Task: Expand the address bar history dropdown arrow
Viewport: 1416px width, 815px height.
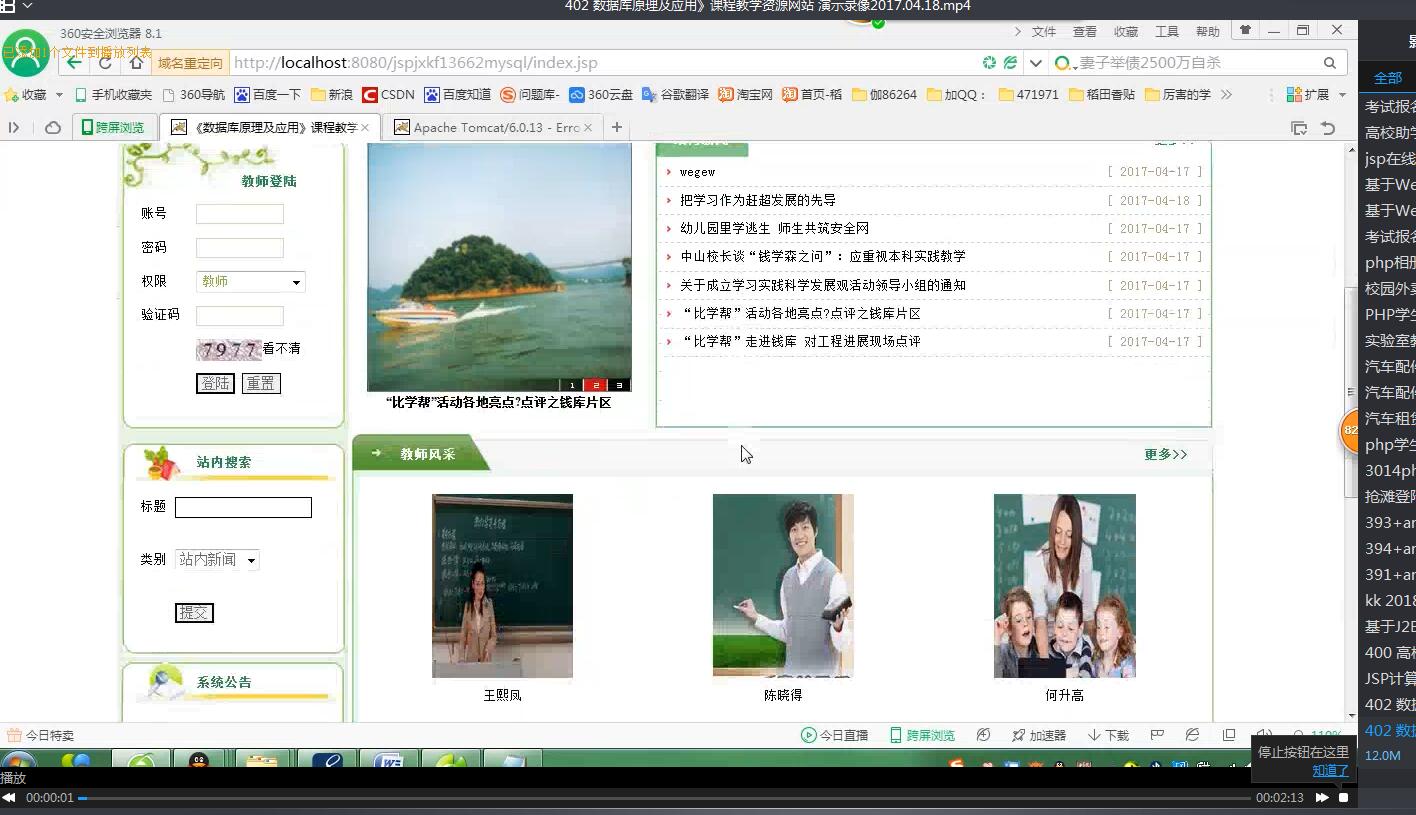Action: coord(1036,62)
